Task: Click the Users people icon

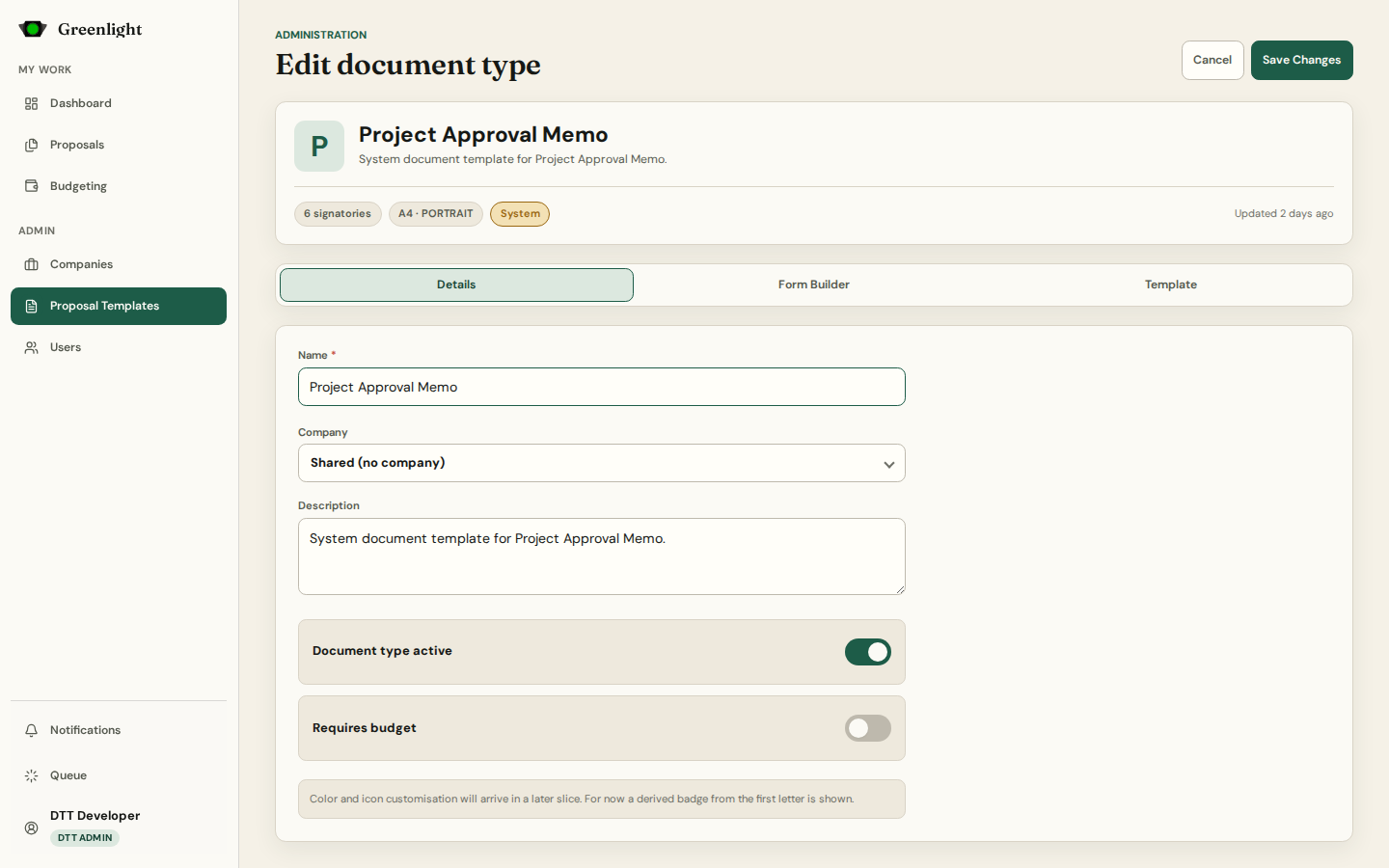Action: click(32, 347)
